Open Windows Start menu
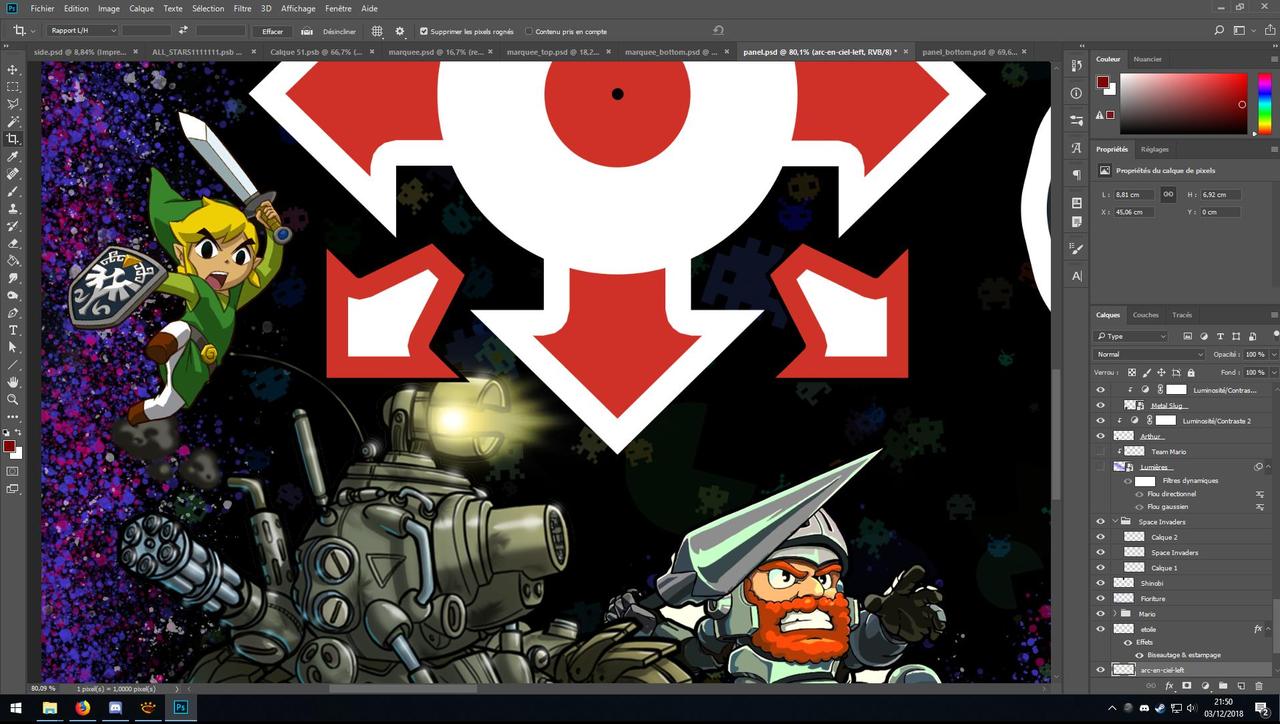1280x724 pixels. pyautogui.click(x=16, y=708)
